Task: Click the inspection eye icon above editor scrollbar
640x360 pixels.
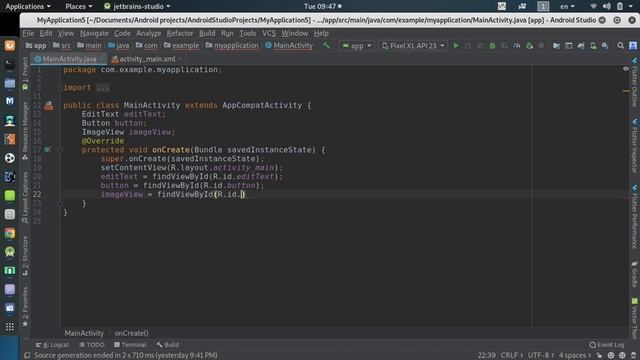Action: coord(626,69)
